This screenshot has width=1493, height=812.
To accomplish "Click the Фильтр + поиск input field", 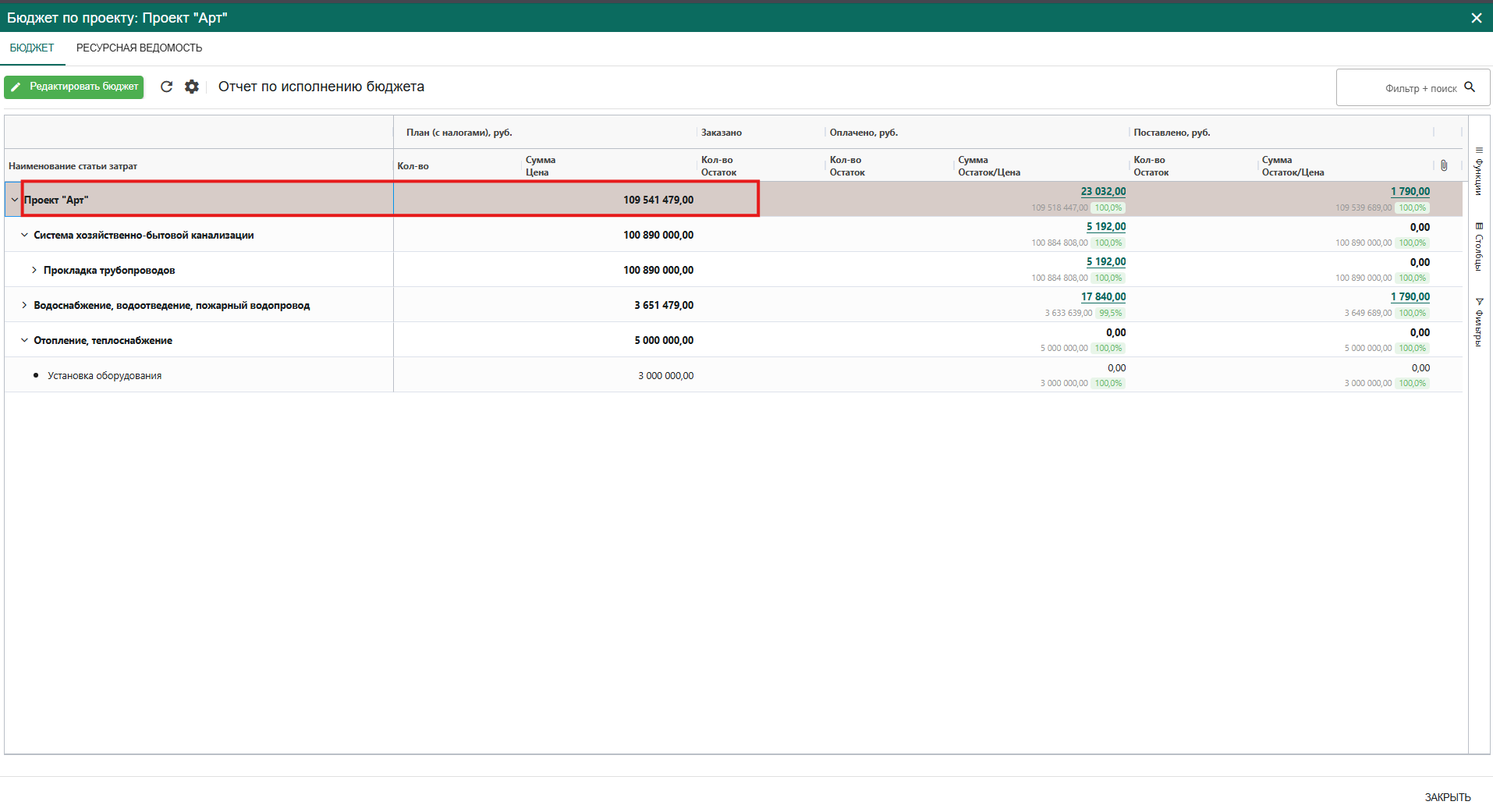I will point(1396,88).
